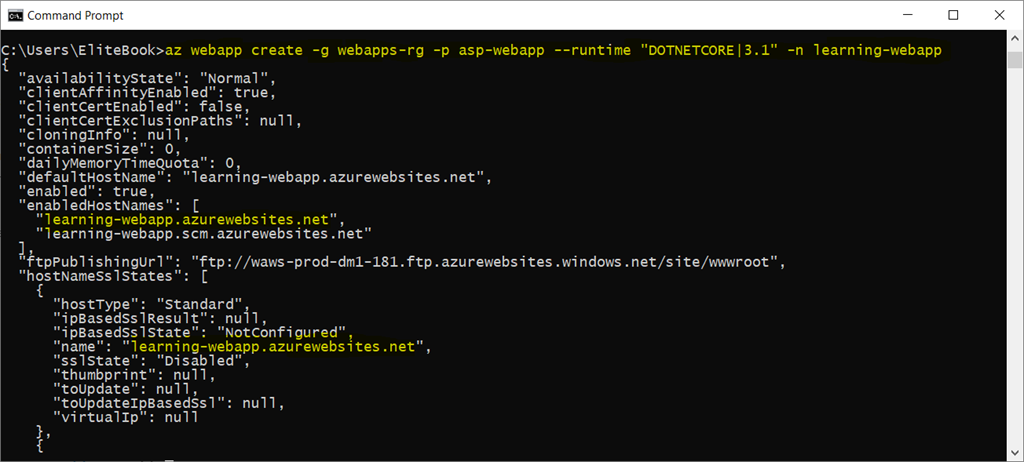The image size is (1024, 462).
Task: Minimize the Command Prompt window
Action: pos(907,15)
